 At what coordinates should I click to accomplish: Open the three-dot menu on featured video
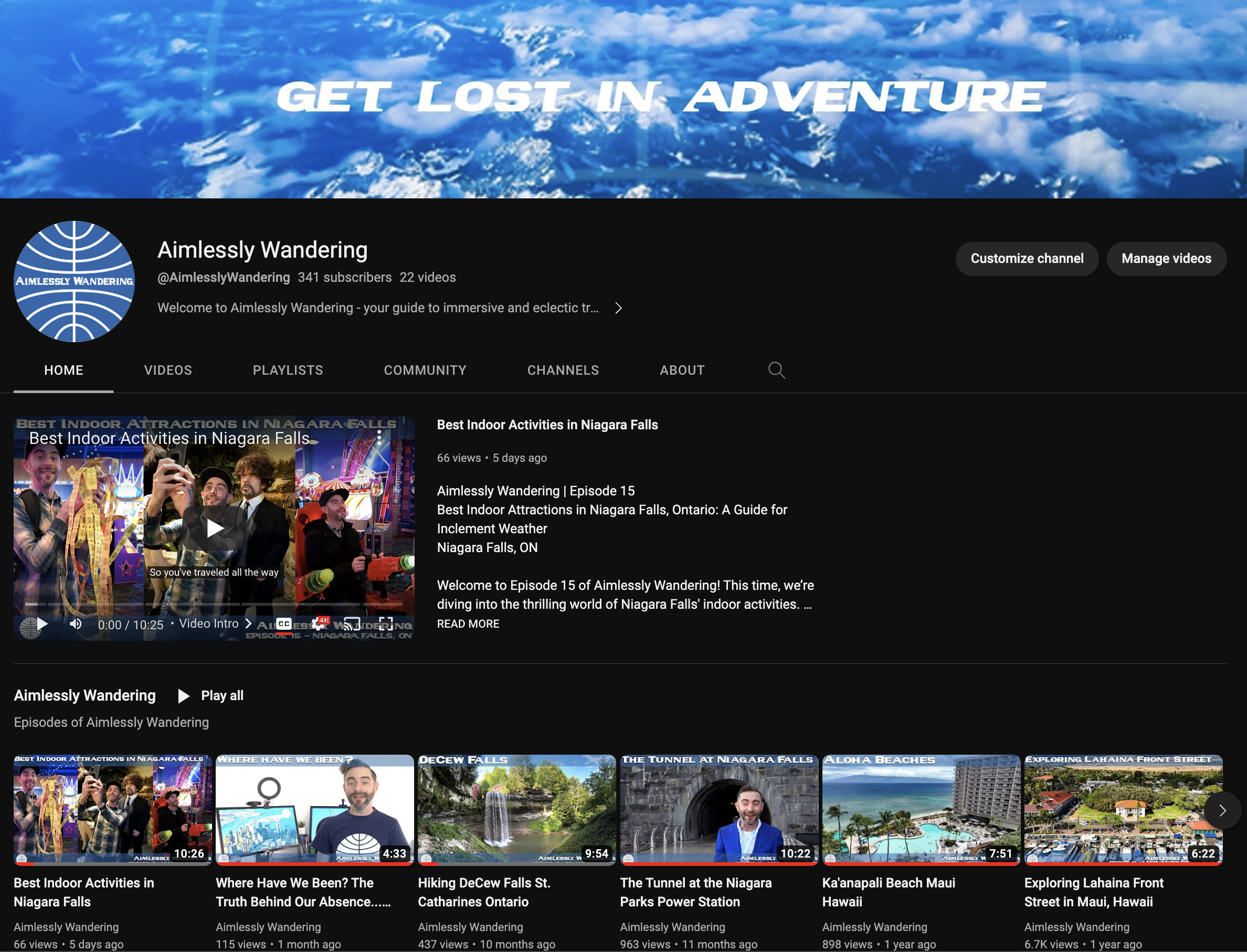tap(379, 437)
